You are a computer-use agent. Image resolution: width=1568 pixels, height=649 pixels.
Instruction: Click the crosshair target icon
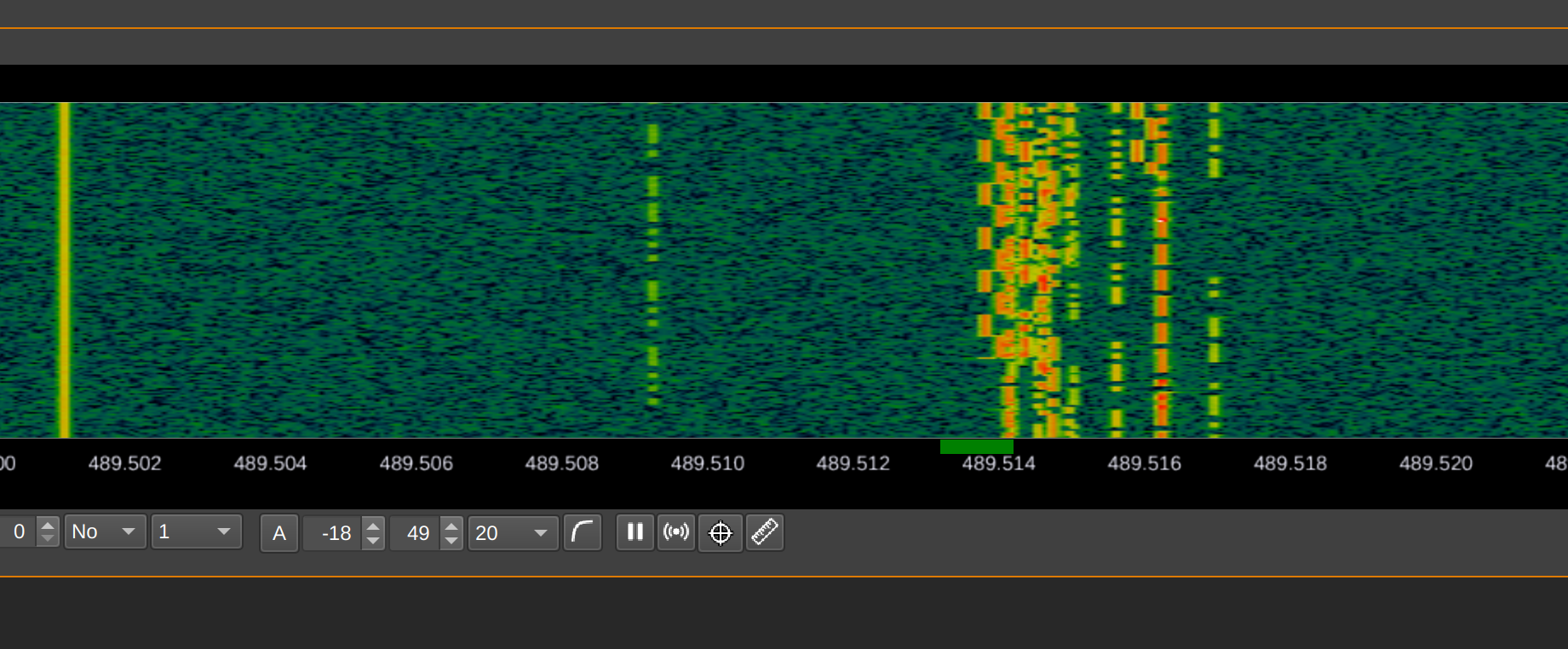point(721,533)
